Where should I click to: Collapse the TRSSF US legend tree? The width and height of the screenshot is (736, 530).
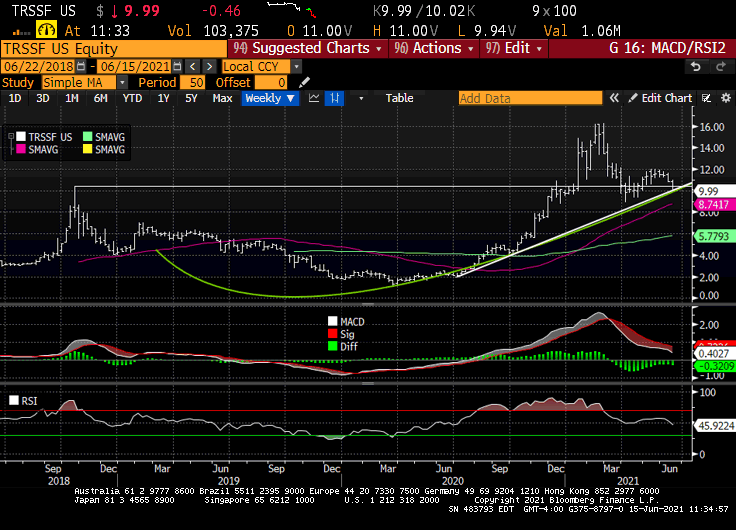click(x=11, y=136)
